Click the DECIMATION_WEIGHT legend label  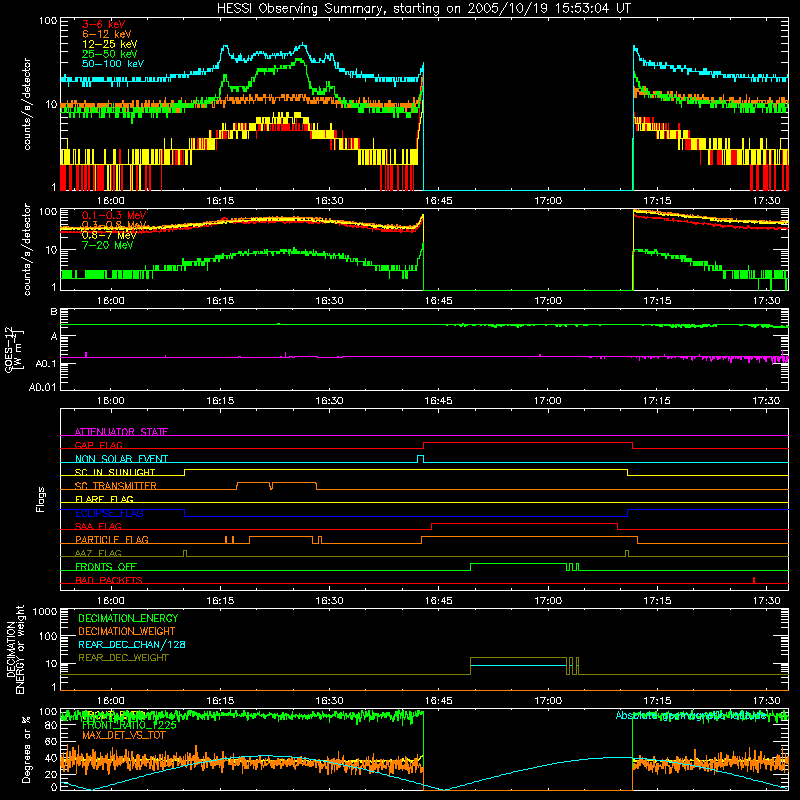tap(127, 631)
